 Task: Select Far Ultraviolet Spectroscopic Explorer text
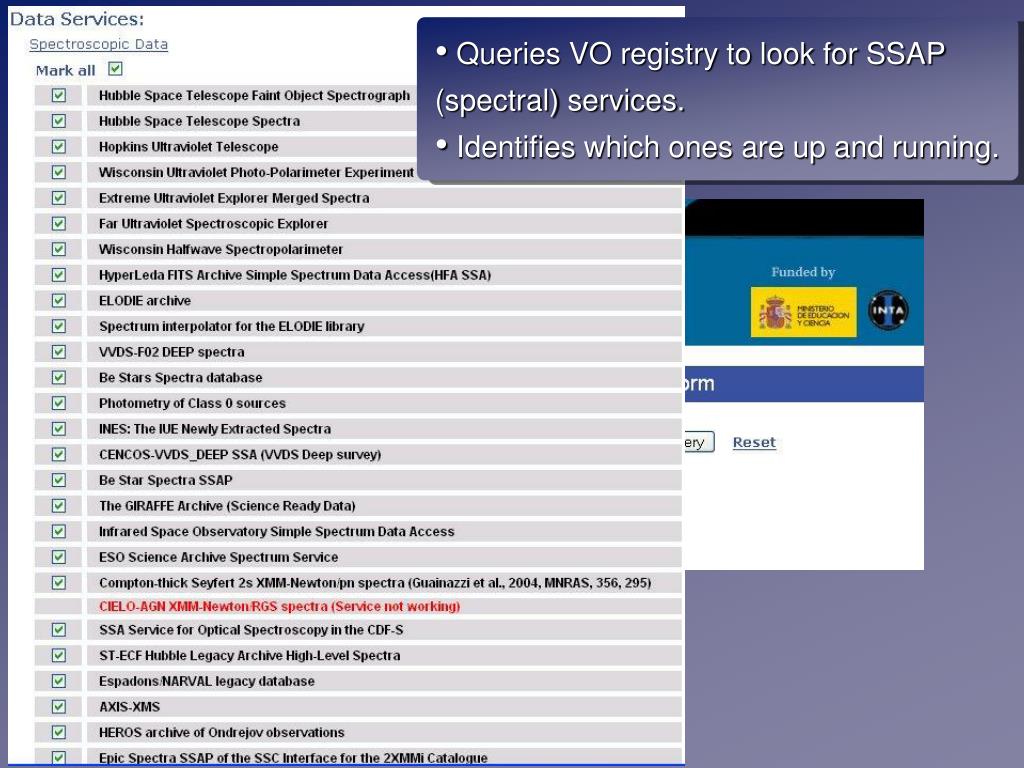tap(214, 223)
